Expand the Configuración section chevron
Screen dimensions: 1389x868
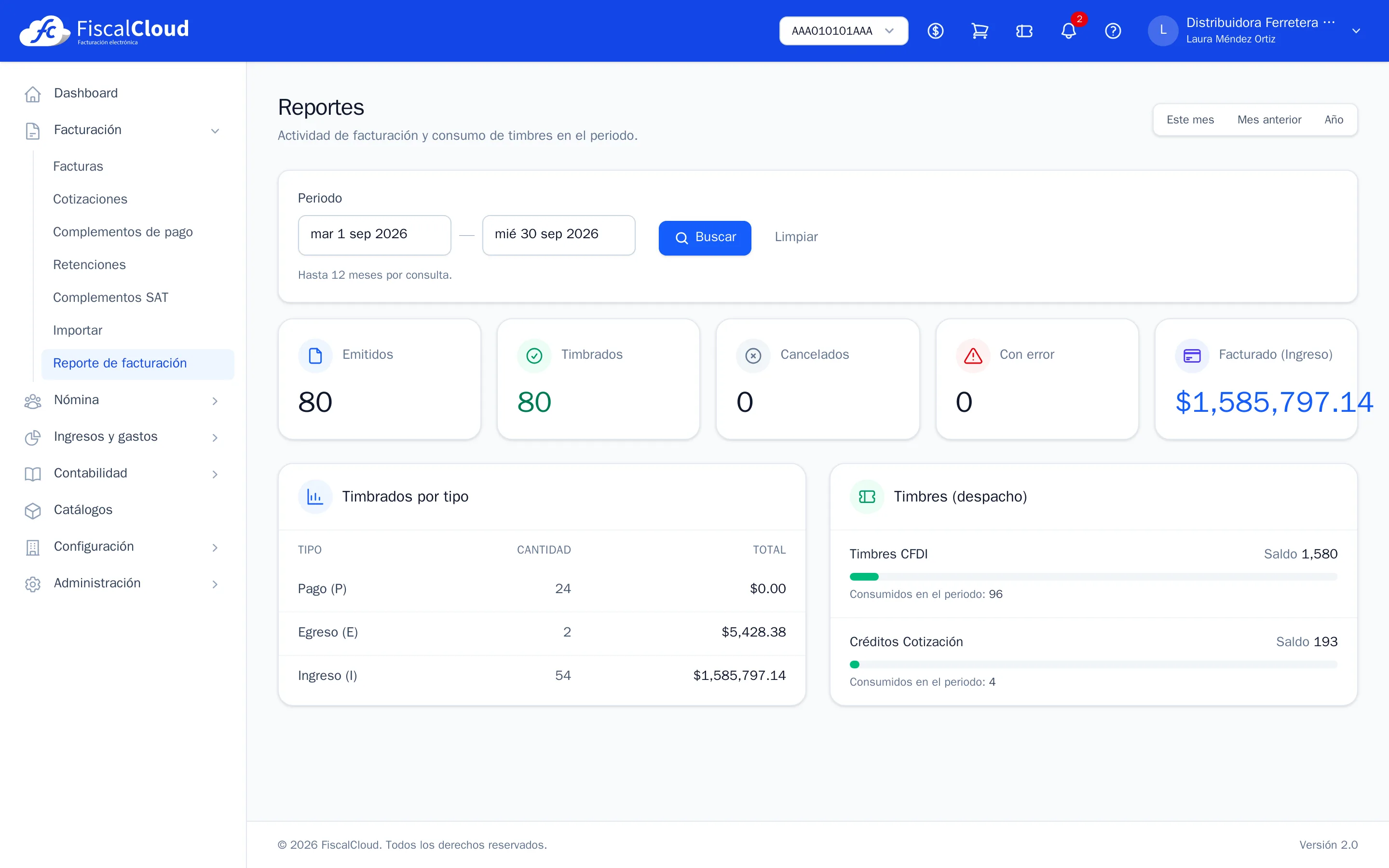[x=215, y=547]
